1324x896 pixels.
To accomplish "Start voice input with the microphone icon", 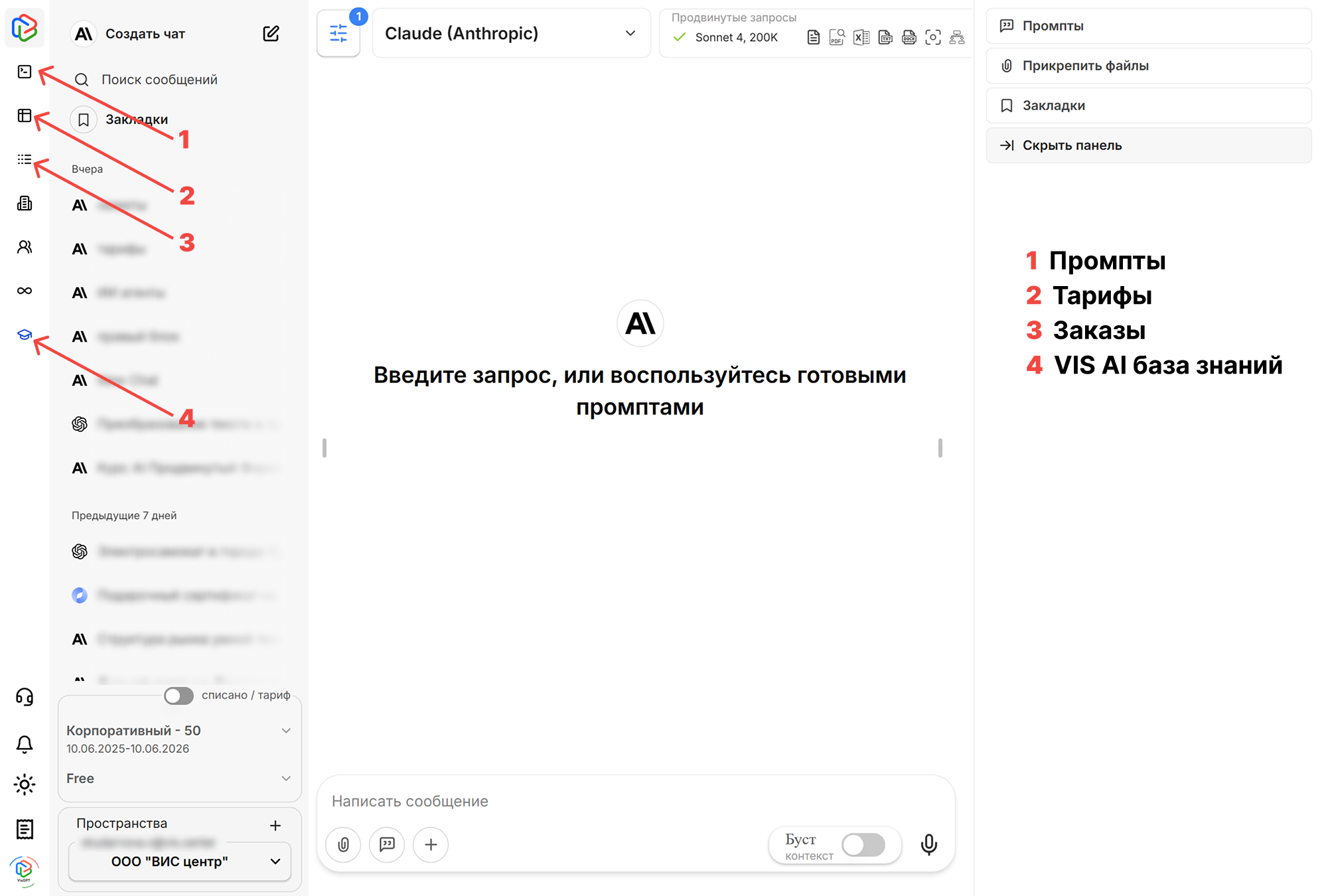I will (x=929, y=844).
